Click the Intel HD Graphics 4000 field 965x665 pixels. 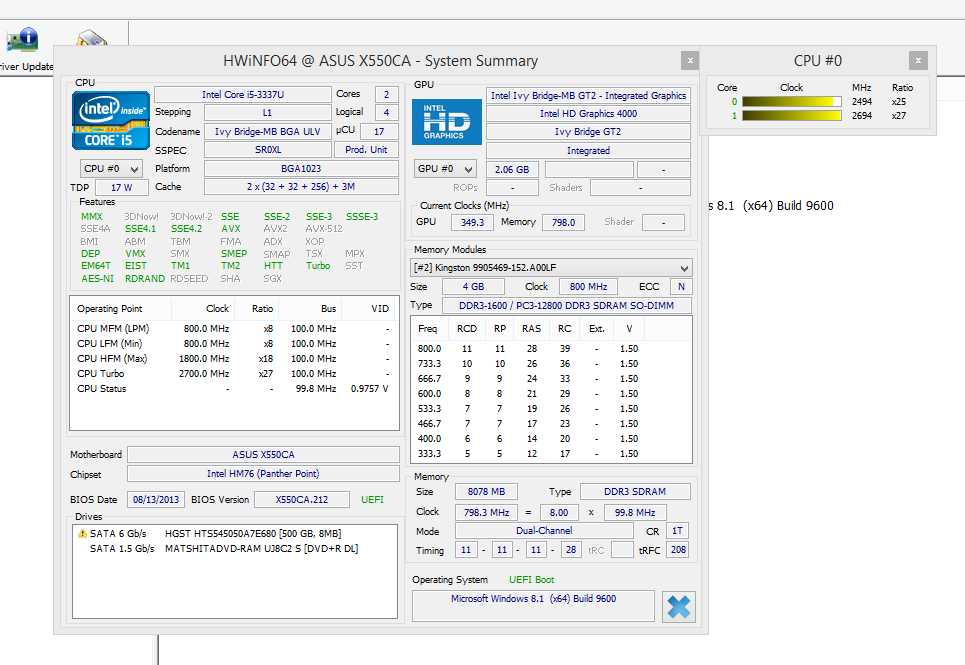pos(588,113)
